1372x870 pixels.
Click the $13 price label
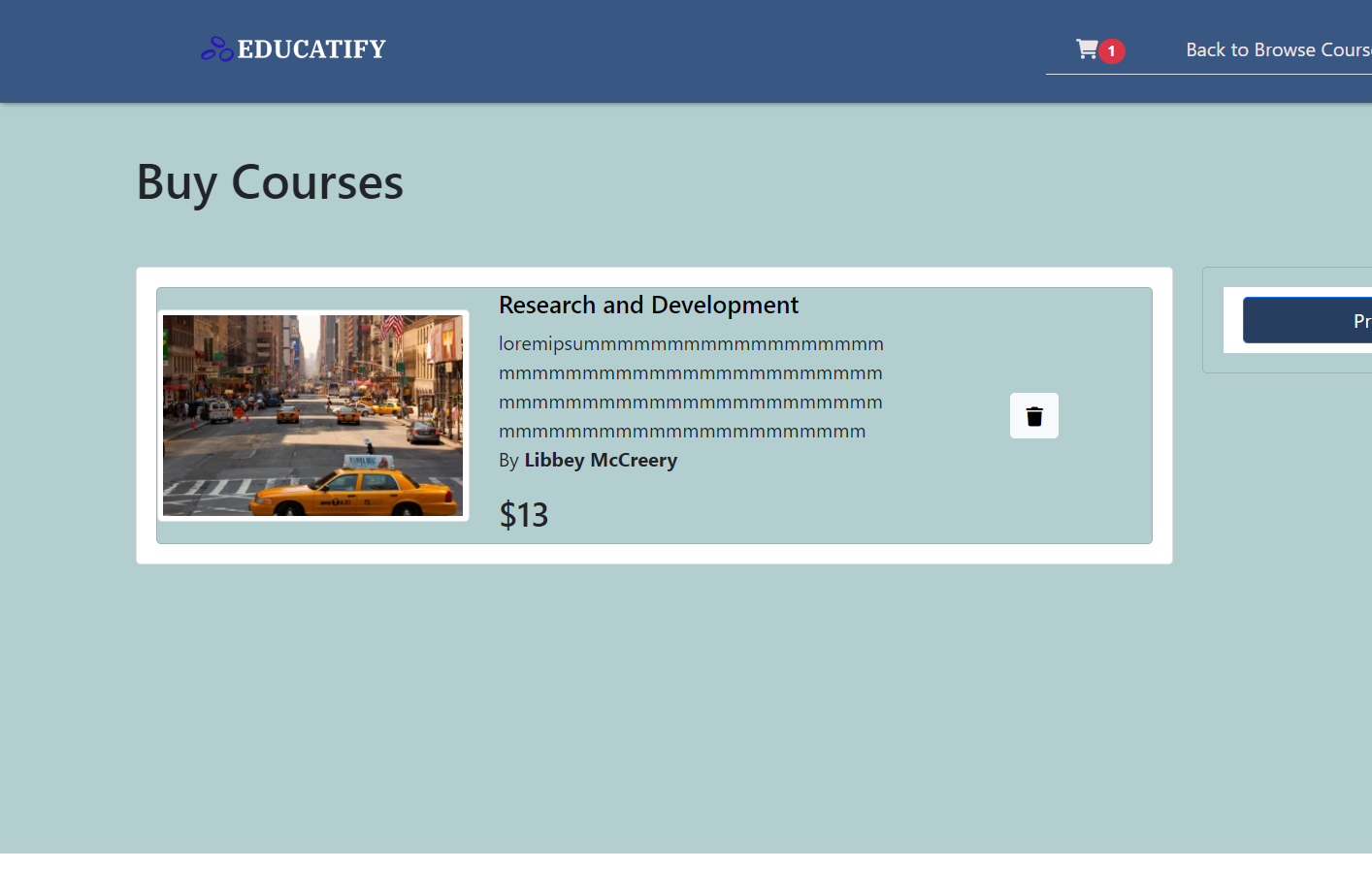point(523,514)
